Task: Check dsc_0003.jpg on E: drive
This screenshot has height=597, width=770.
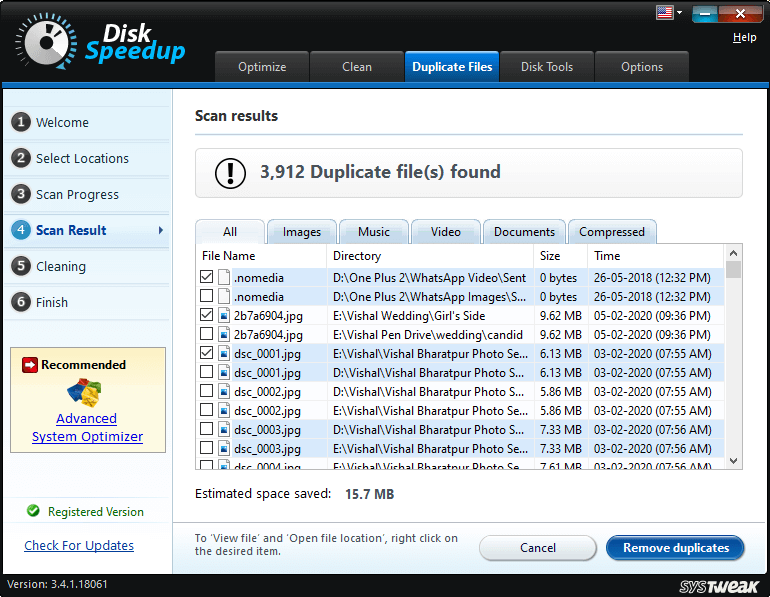Action: click(206, 448)
